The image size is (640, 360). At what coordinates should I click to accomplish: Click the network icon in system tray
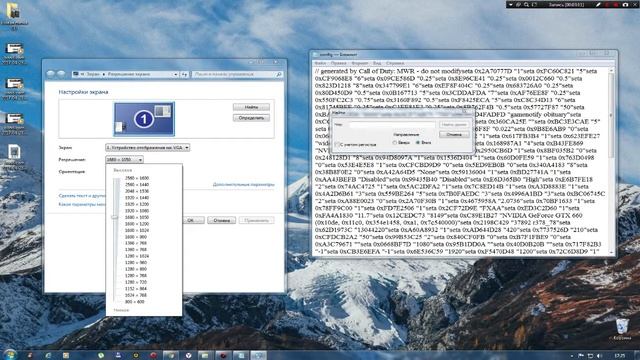pos(590,356)
